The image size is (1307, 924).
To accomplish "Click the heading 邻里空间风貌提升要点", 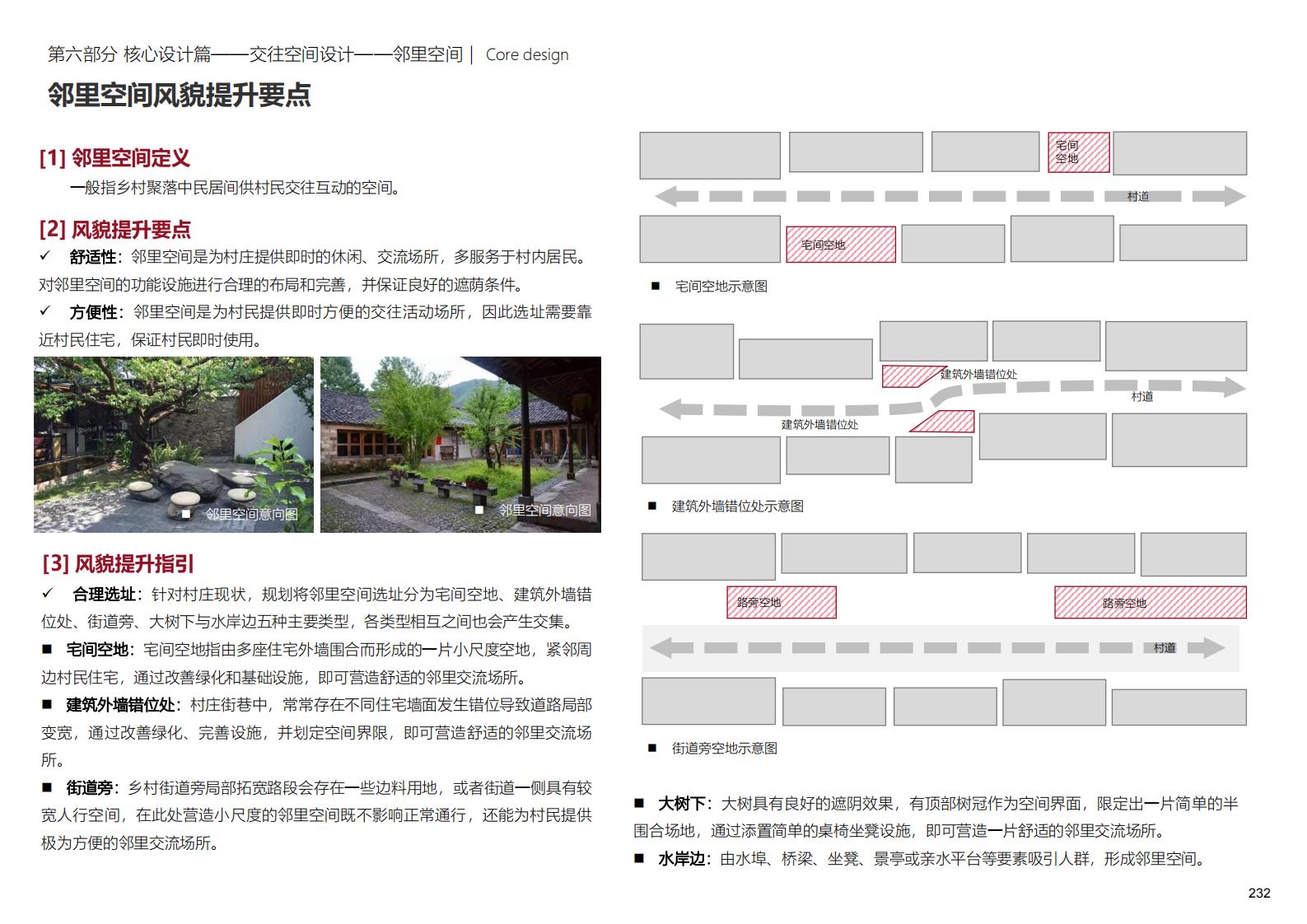I will click(179, 96).
